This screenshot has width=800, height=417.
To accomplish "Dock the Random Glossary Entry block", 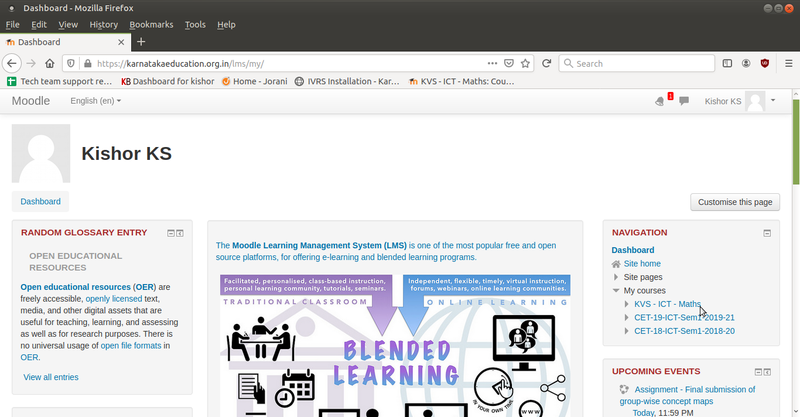I will click(180, 233).
